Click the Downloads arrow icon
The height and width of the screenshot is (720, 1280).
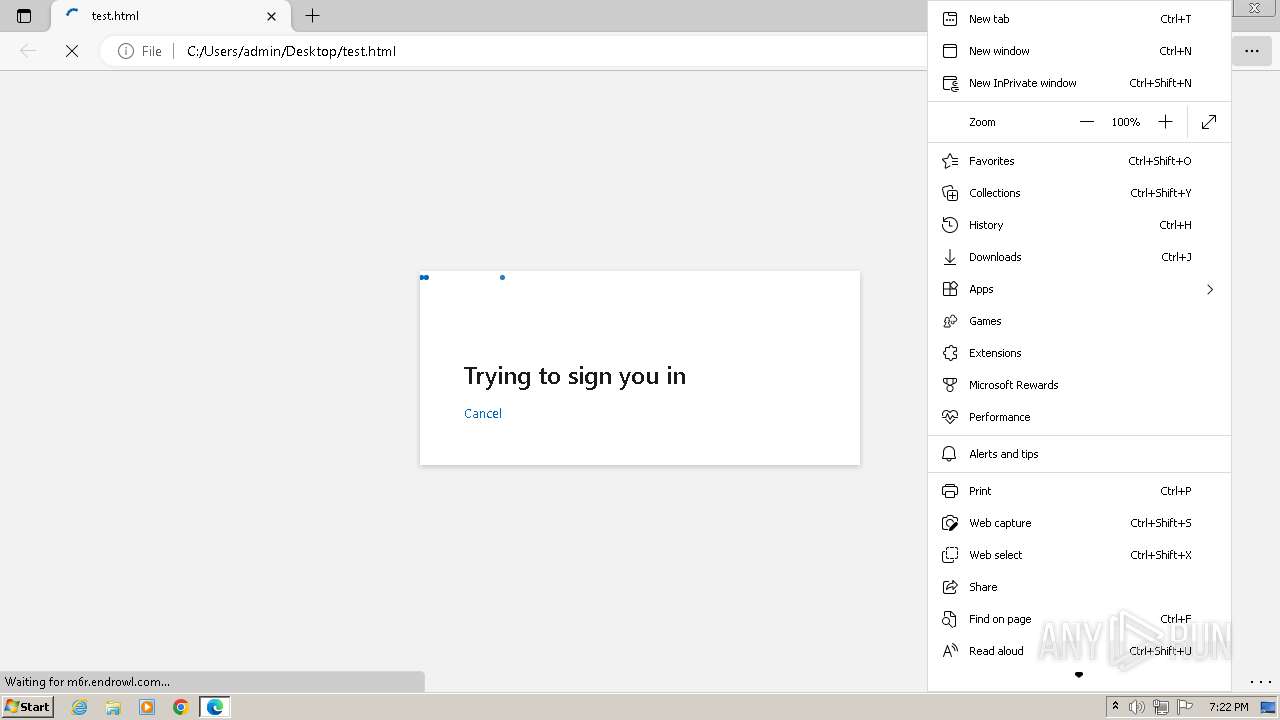pyautogui.click(x=950, y=257)
